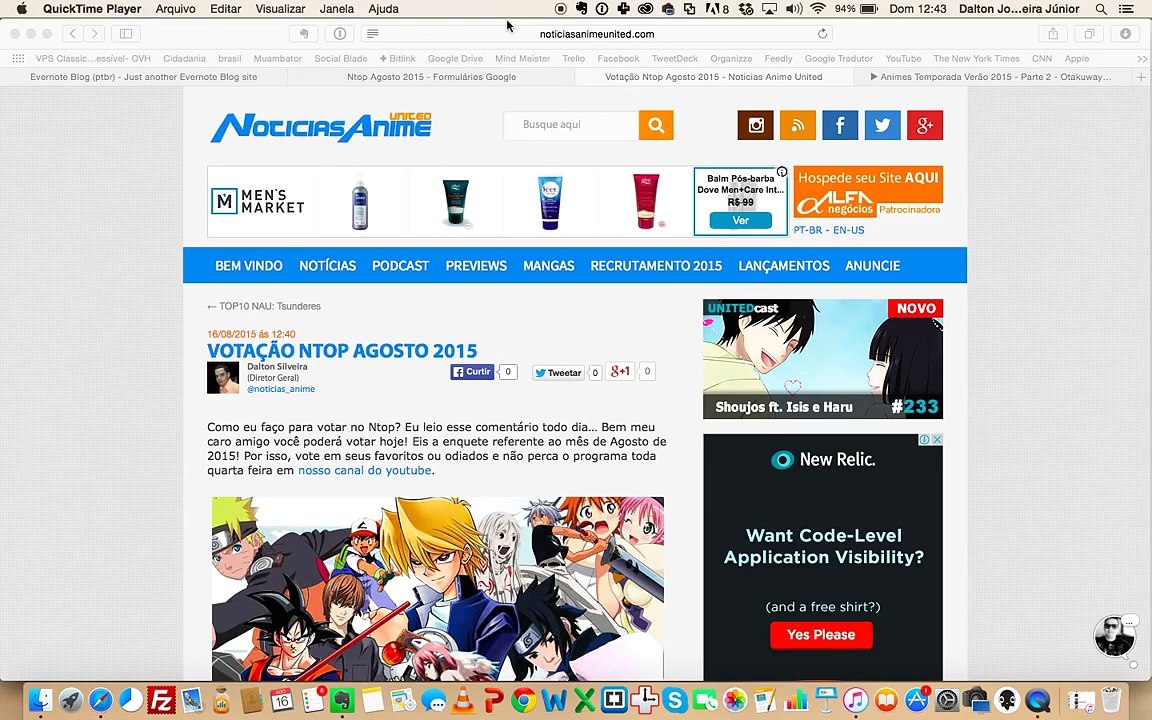Open the AirPlay display menu icon
Screen dimensions: 1152x720
769,9
